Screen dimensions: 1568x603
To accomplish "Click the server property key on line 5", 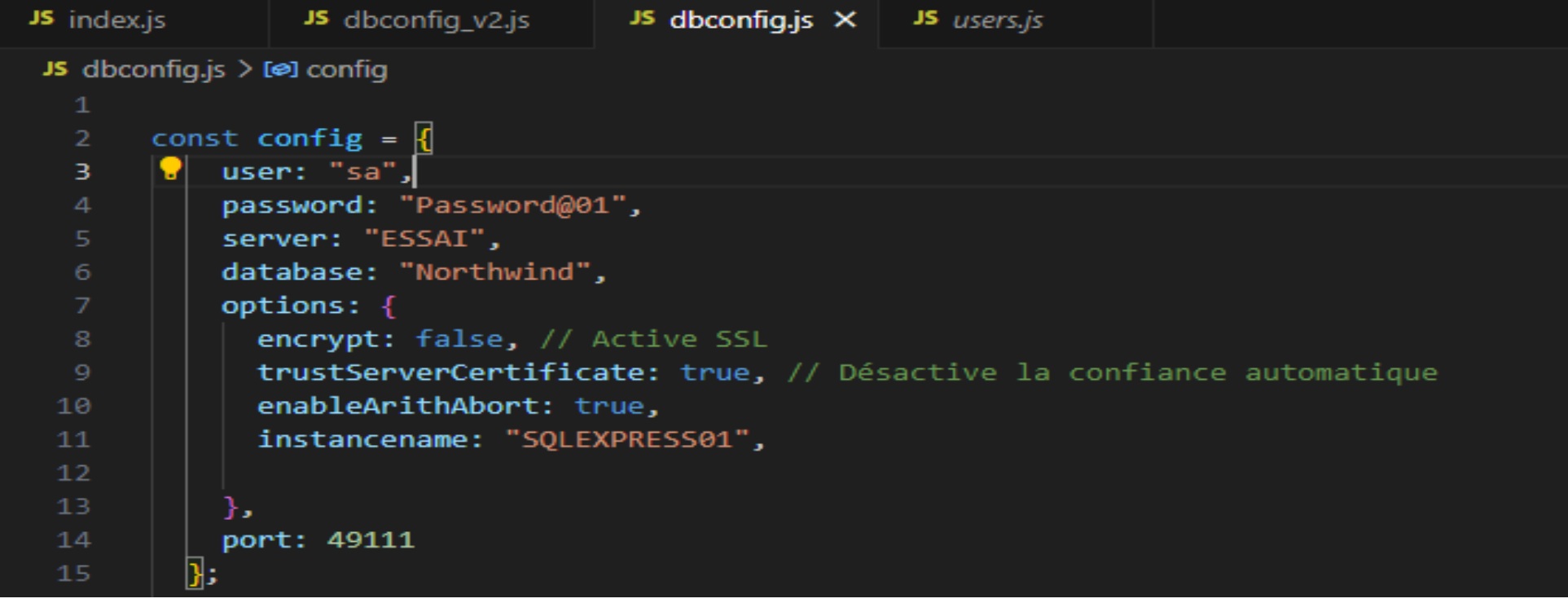I will click(x=275, y=239).
